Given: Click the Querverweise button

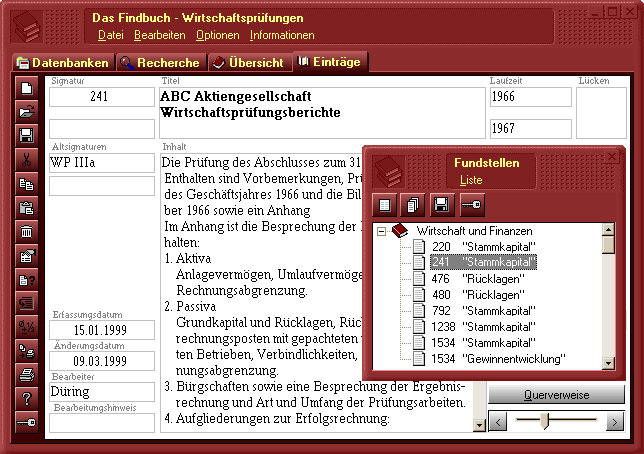Looking at the screenshot, I should [556, 395].
